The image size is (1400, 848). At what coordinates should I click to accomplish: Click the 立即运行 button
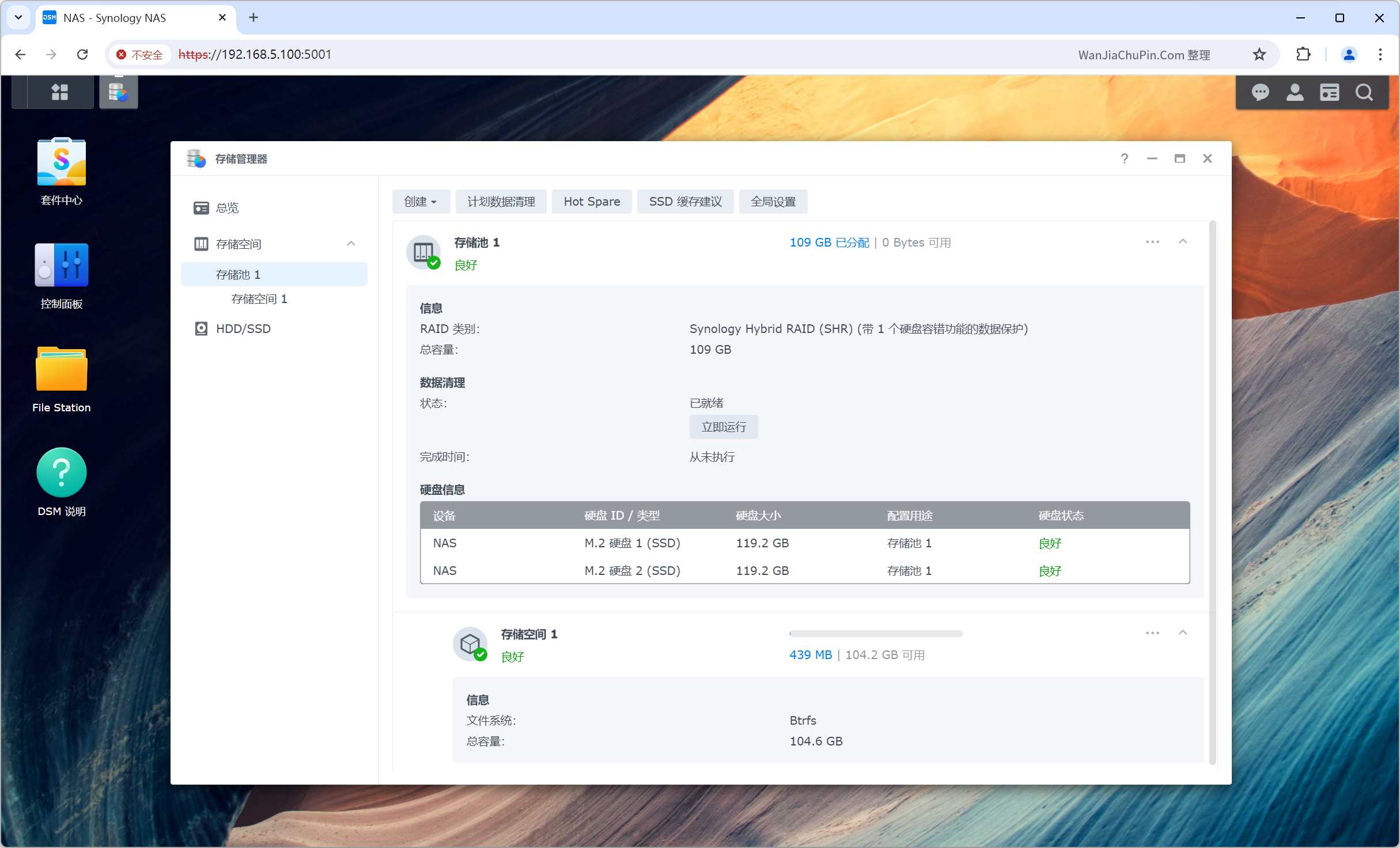pyautogui.click(x=724, y=427)
